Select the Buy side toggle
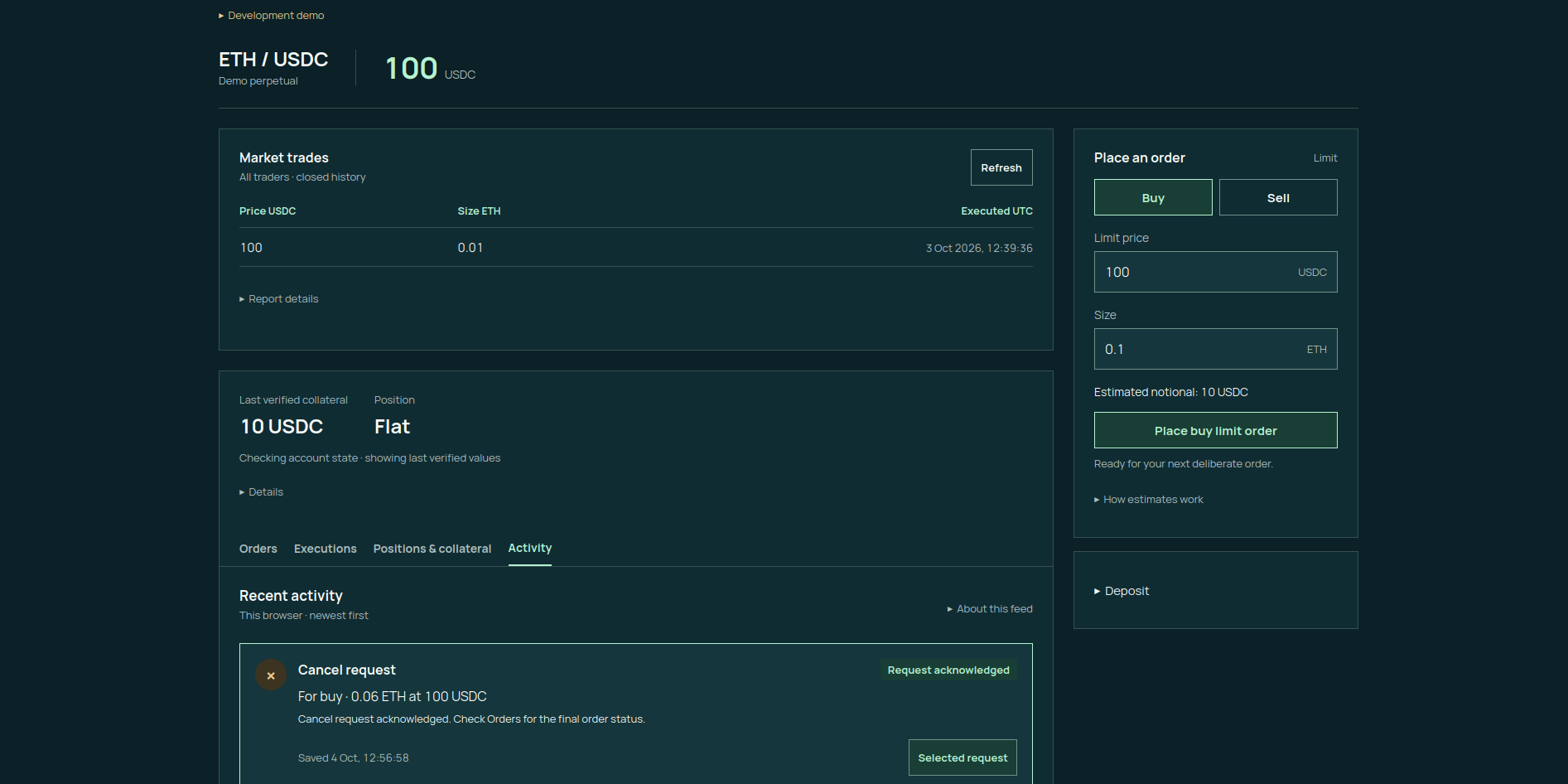 (x=1153, y=197)
